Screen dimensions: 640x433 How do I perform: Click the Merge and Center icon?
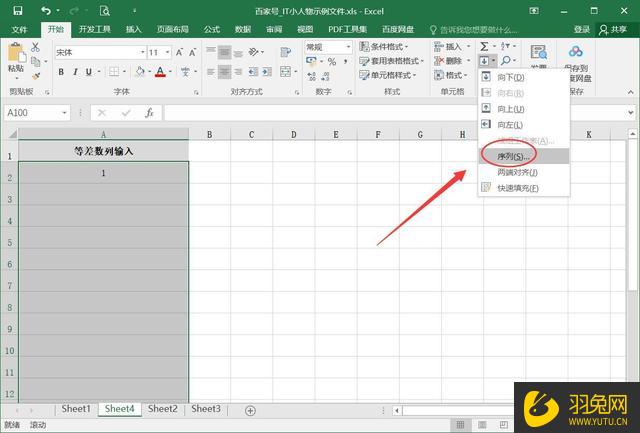[x=285, y=72]
